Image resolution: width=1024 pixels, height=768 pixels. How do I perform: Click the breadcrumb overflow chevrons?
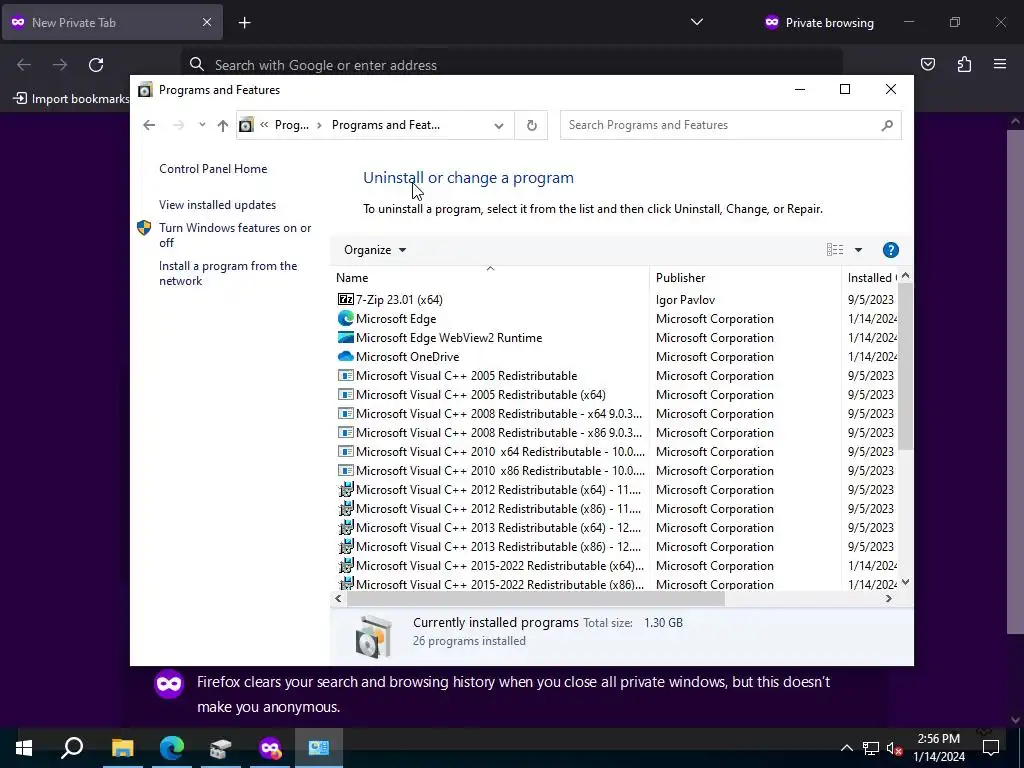coord(264,125)
